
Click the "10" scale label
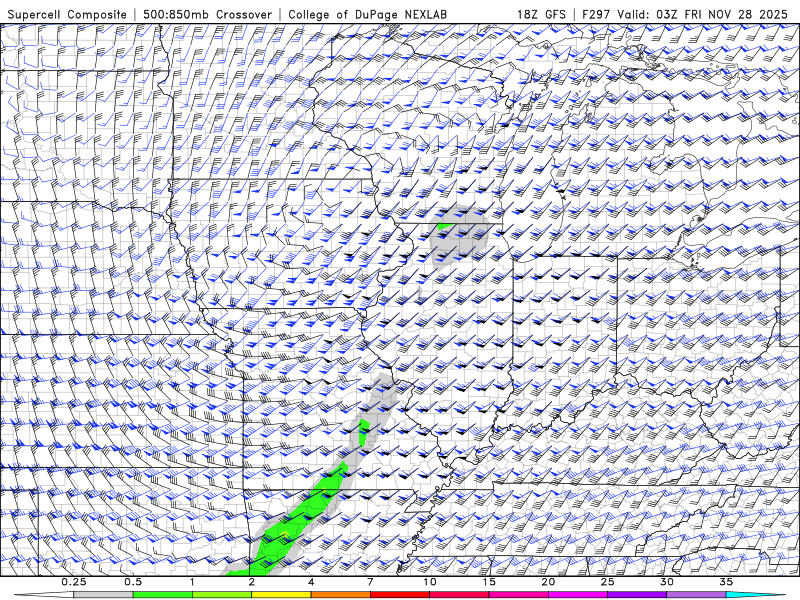tap(430, 582)
